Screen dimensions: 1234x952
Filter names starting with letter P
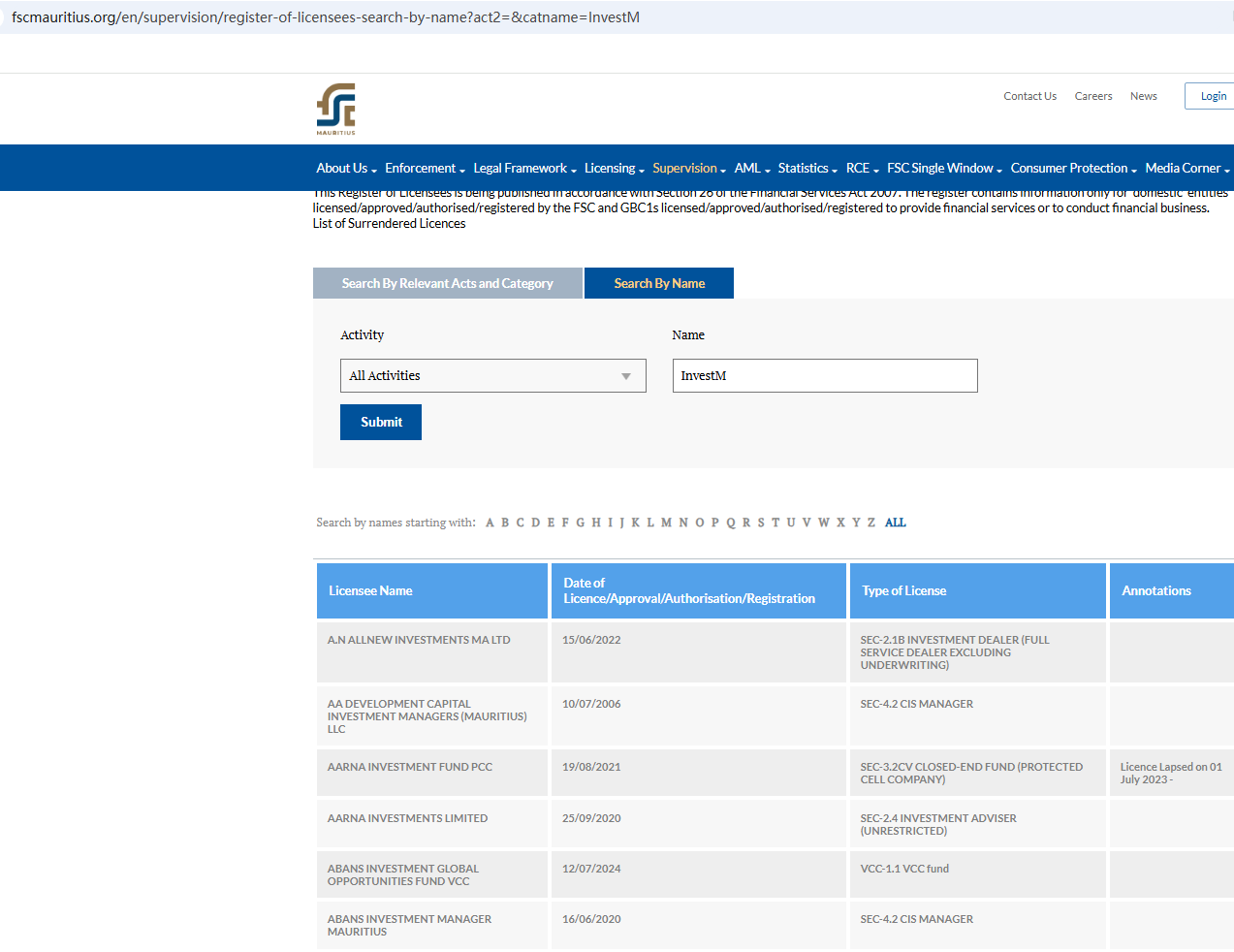[715, 523]
